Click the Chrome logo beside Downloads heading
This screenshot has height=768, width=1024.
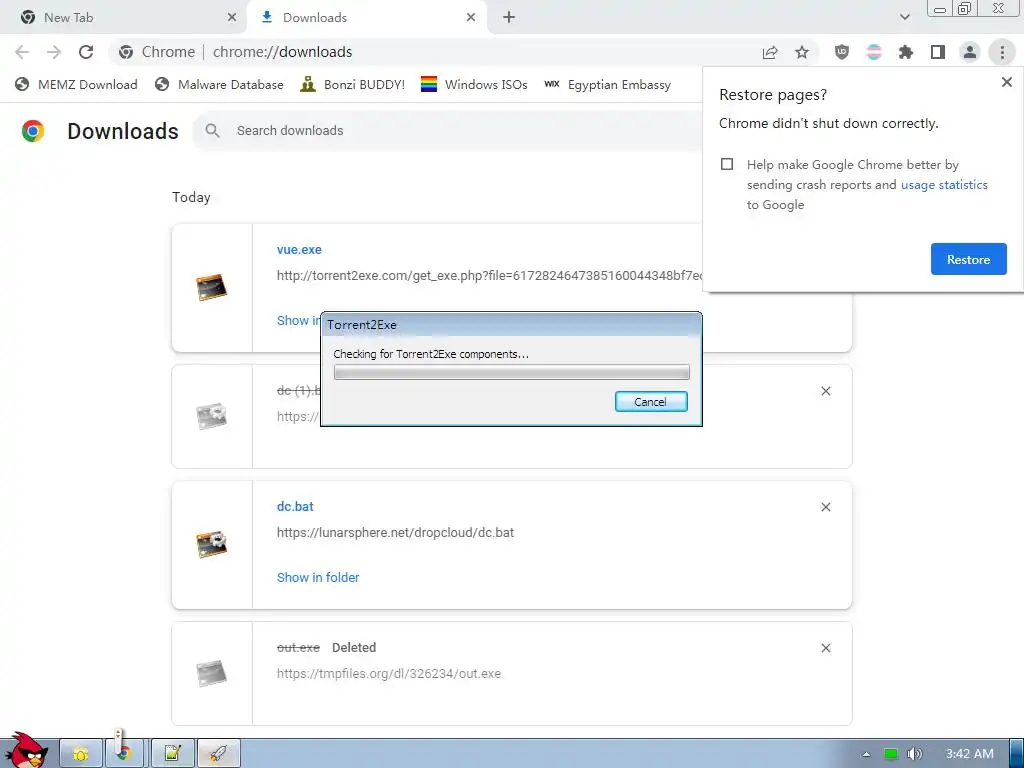33,131
